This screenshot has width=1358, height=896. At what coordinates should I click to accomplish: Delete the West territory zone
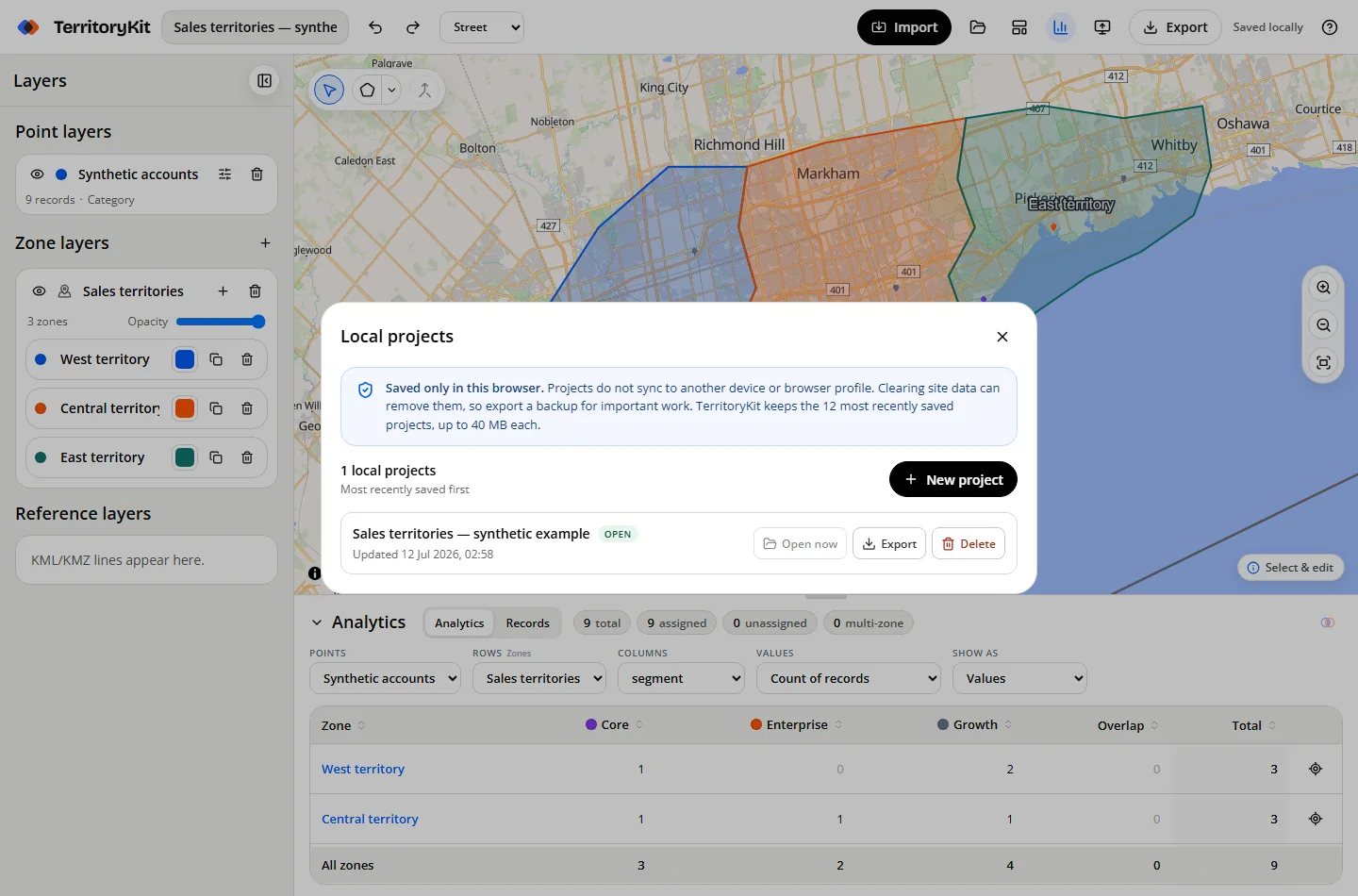coord(247,359)
